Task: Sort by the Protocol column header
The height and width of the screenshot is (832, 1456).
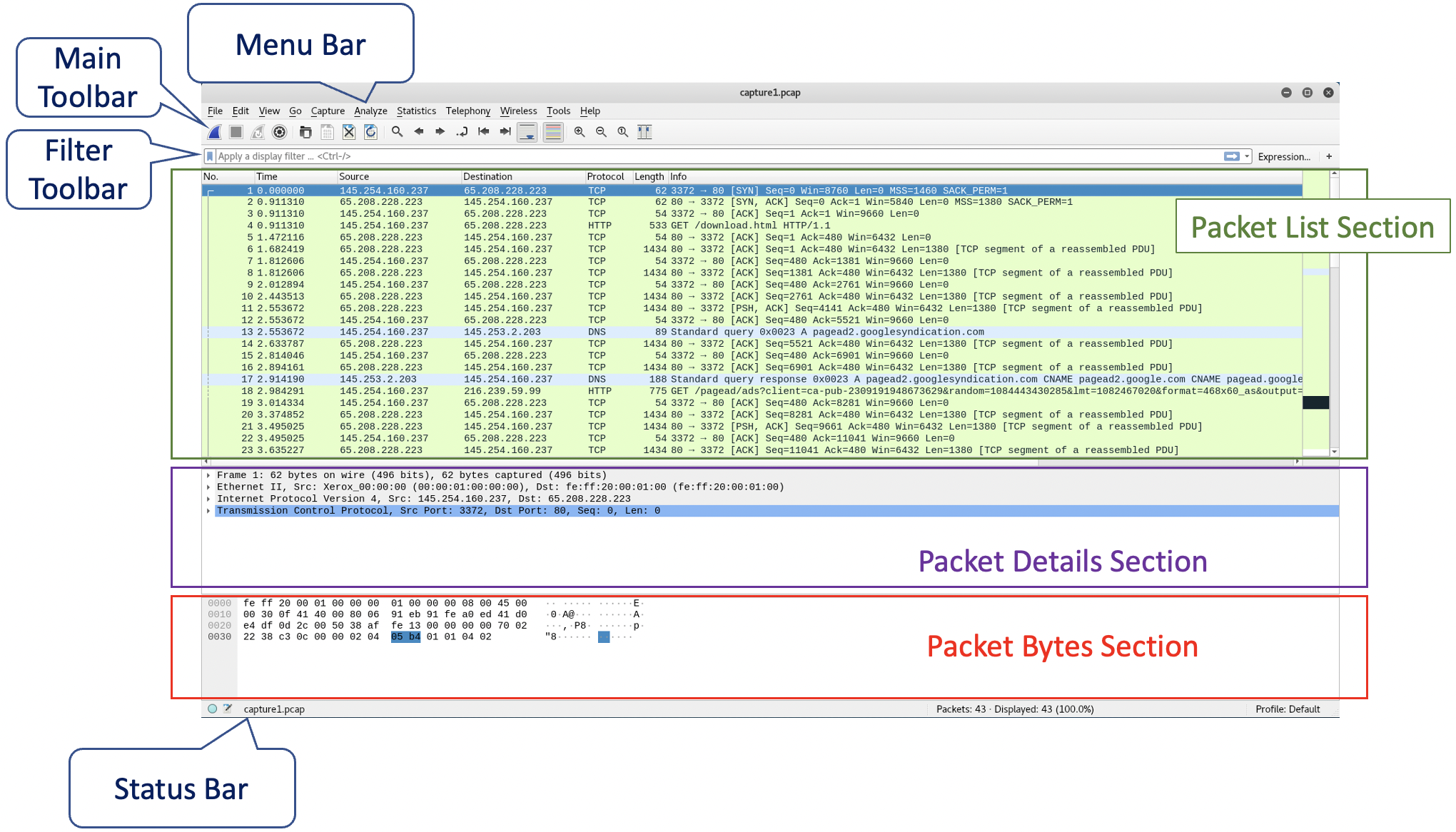Action: pyautogui.click(x=609, y=177)
